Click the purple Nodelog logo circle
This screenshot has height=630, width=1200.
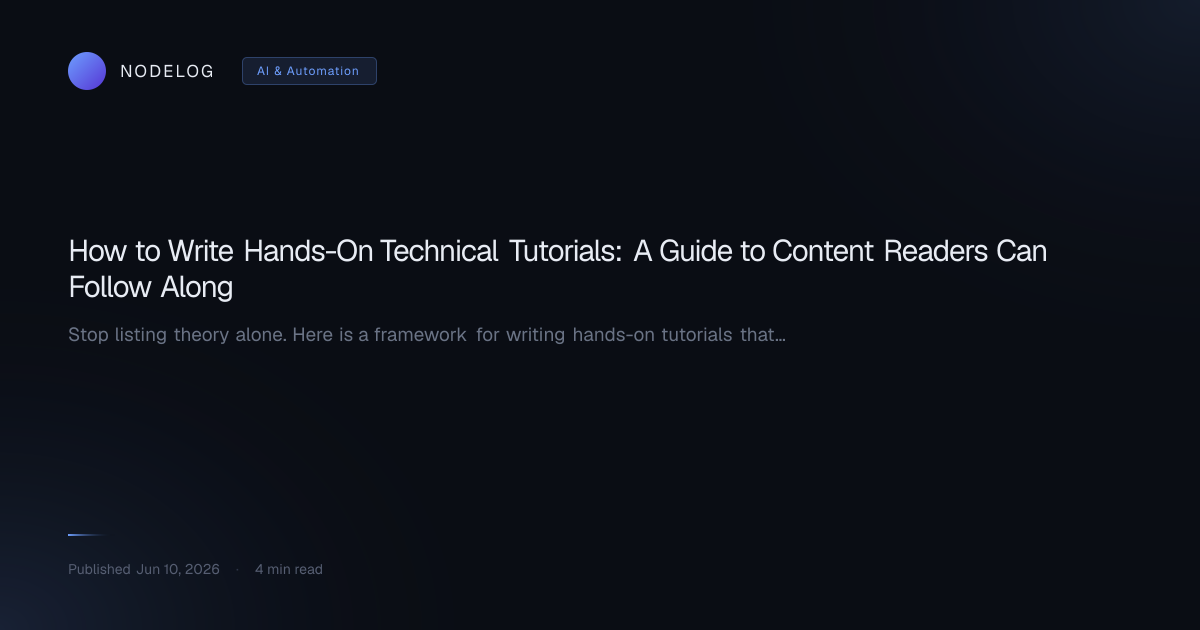[x=87, y=71]
